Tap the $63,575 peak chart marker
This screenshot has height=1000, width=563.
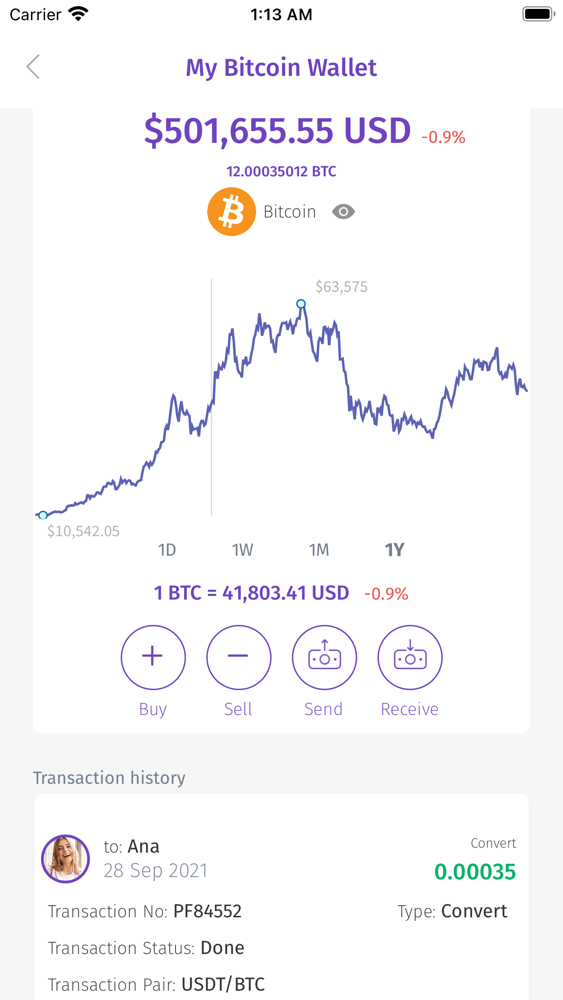pos(302,304)
